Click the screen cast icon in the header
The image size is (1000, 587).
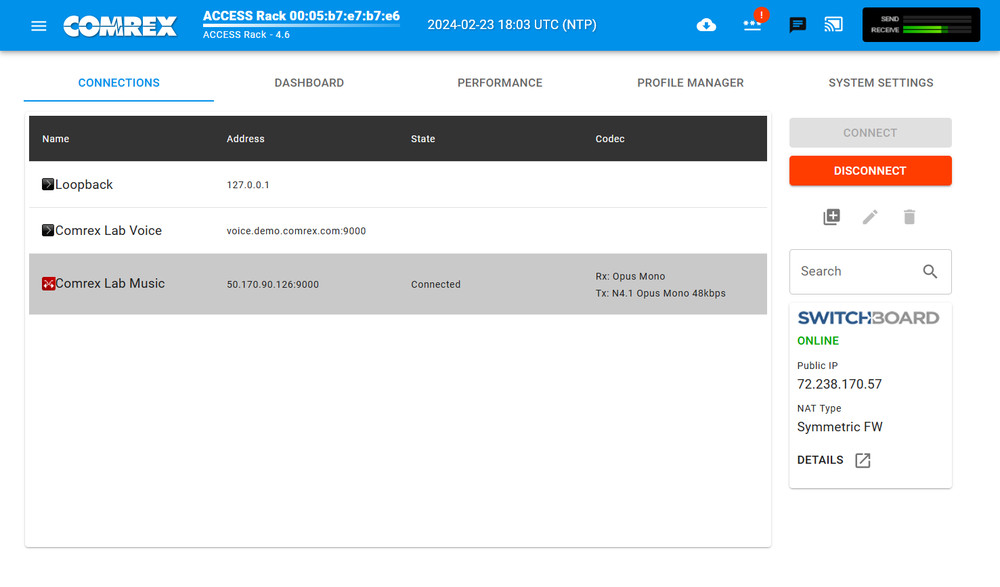click(x=833, y=25)
